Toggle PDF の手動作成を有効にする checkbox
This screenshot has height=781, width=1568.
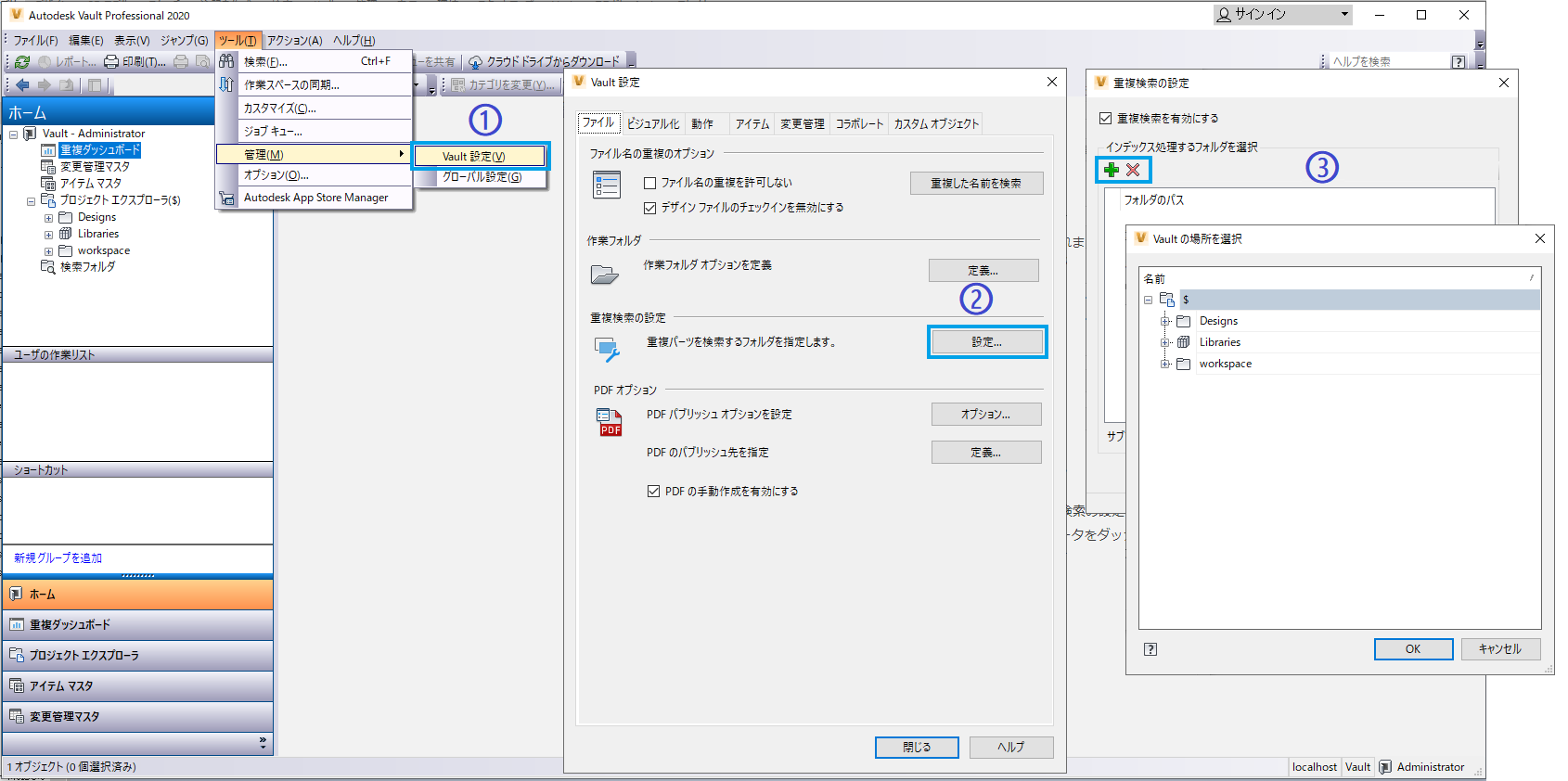(x=654, y=492)
